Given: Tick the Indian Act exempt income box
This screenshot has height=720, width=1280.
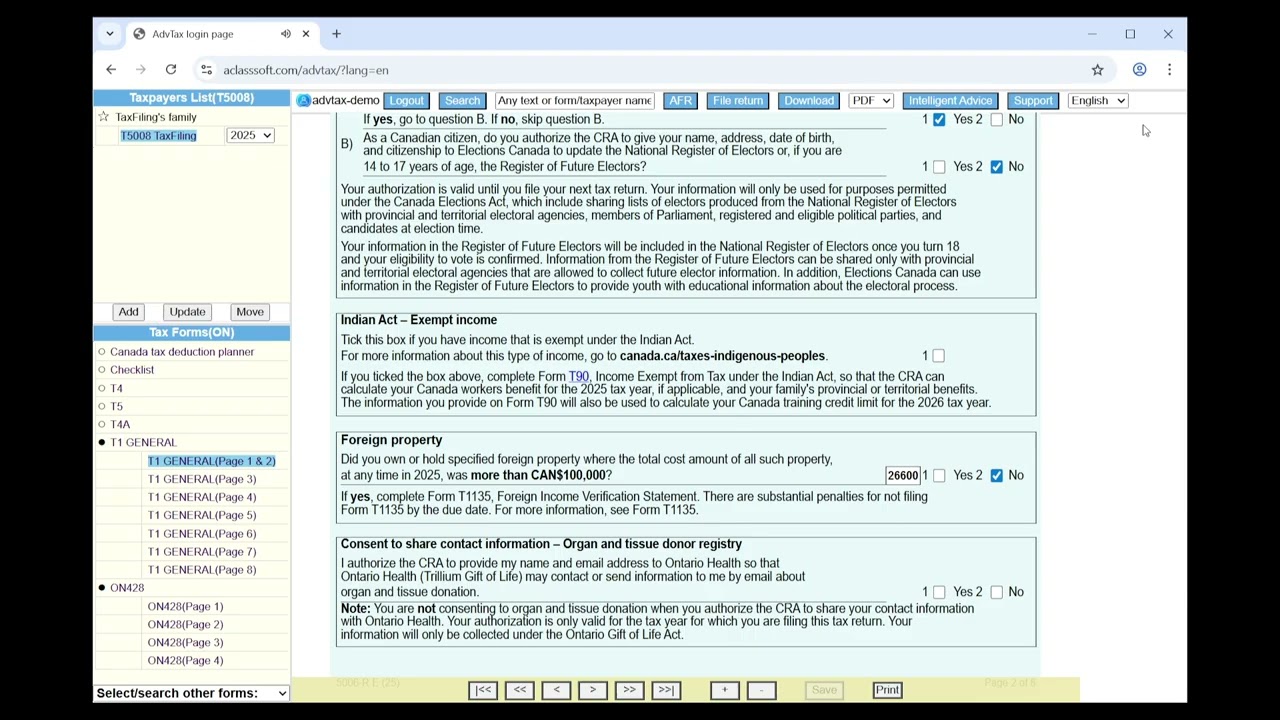Looking at the screenshot, I should coord(939,356).
